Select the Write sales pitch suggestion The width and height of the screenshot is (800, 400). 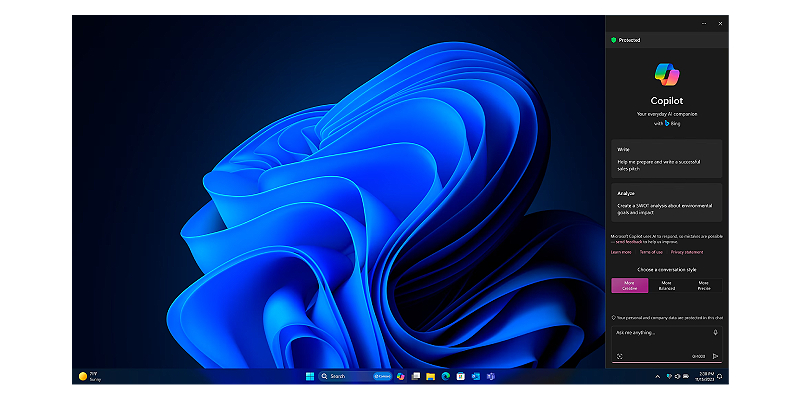coord(666,159)
